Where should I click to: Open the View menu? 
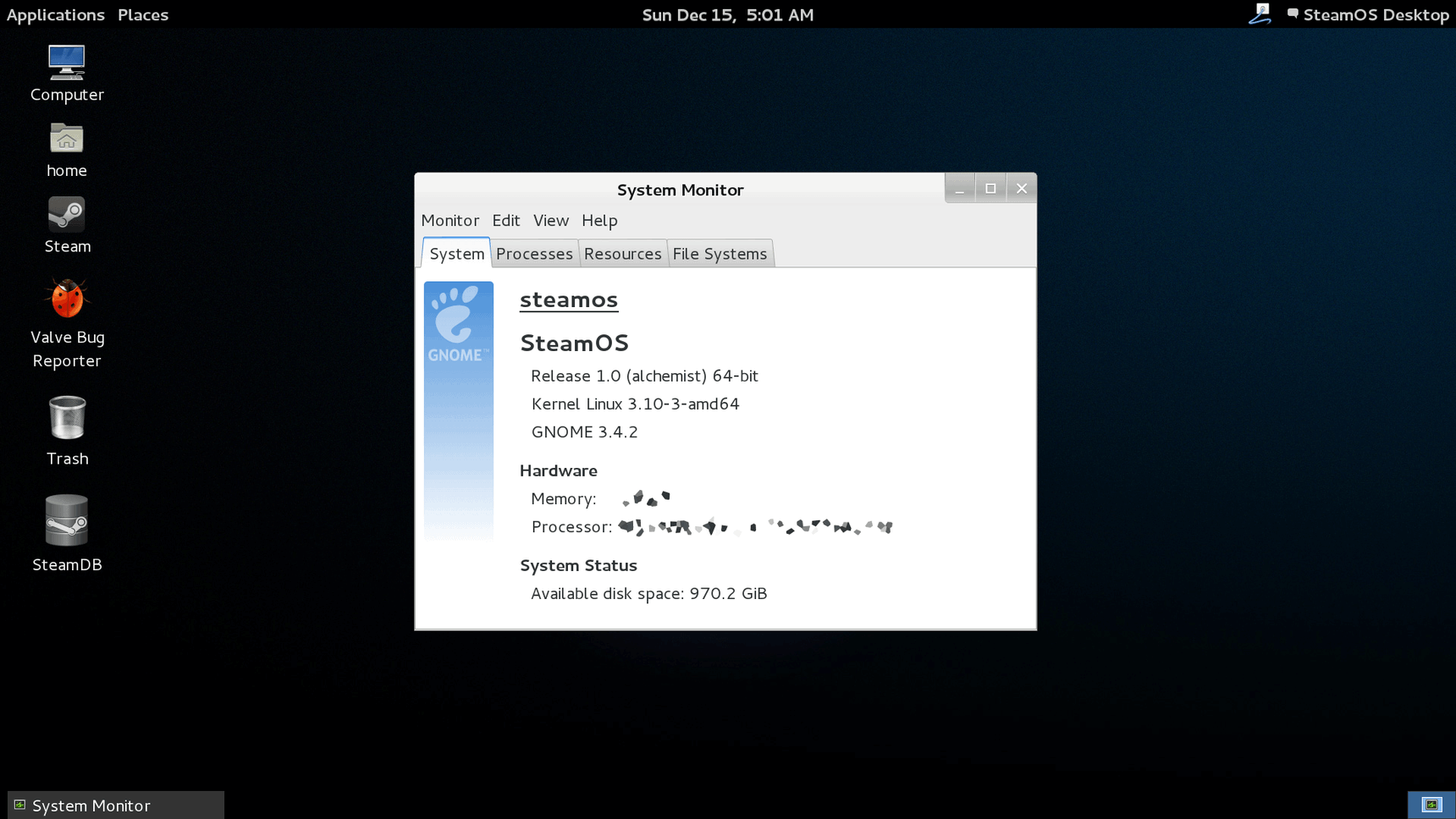pyautogui.click(x=551, y=220)
